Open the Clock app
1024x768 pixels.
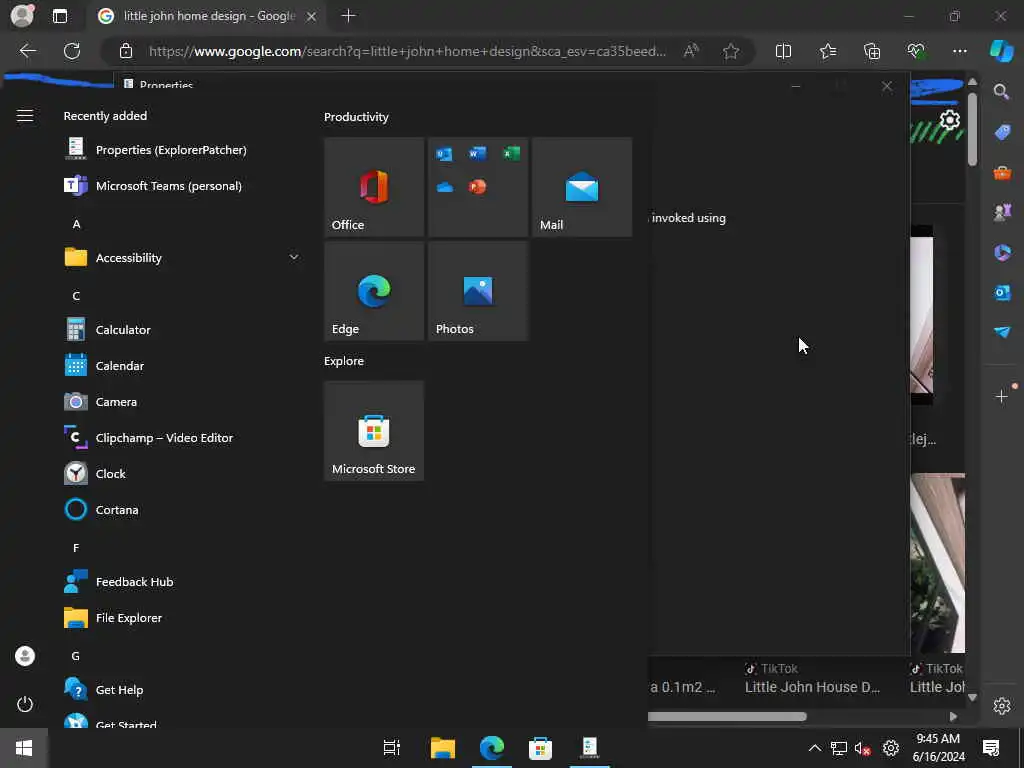click(x=183, y=473)
